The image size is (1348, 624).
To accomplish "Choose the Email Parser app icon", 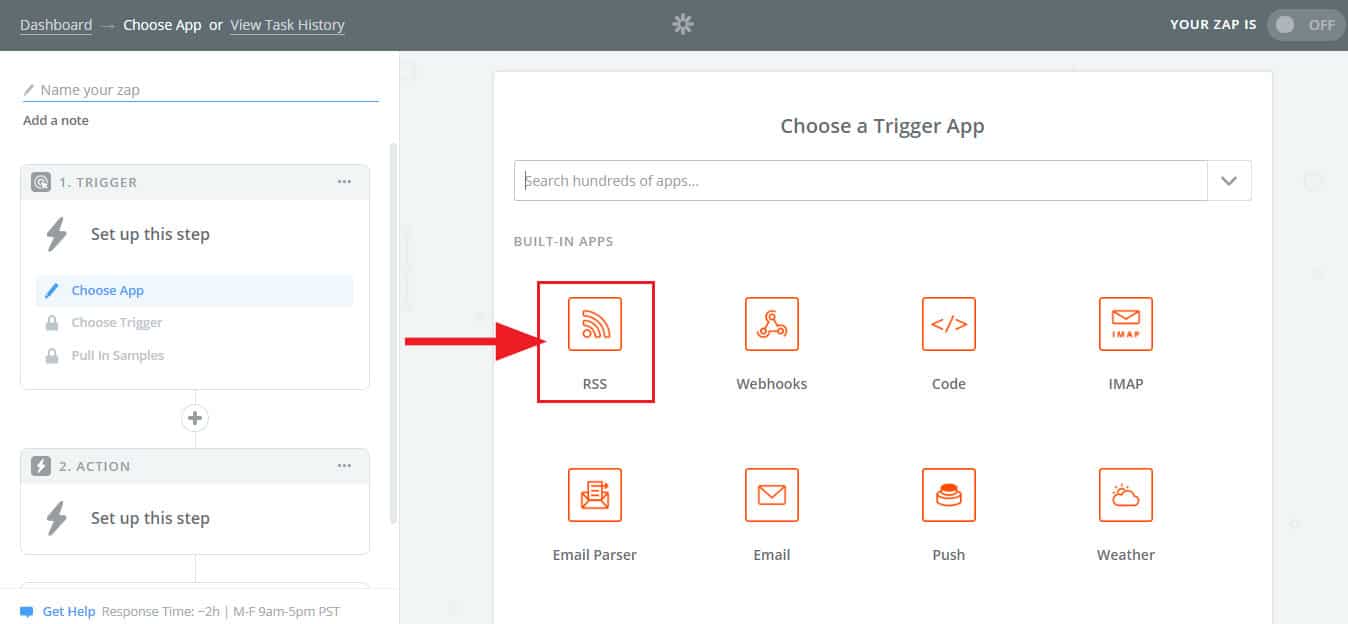I will pos(595,495).
